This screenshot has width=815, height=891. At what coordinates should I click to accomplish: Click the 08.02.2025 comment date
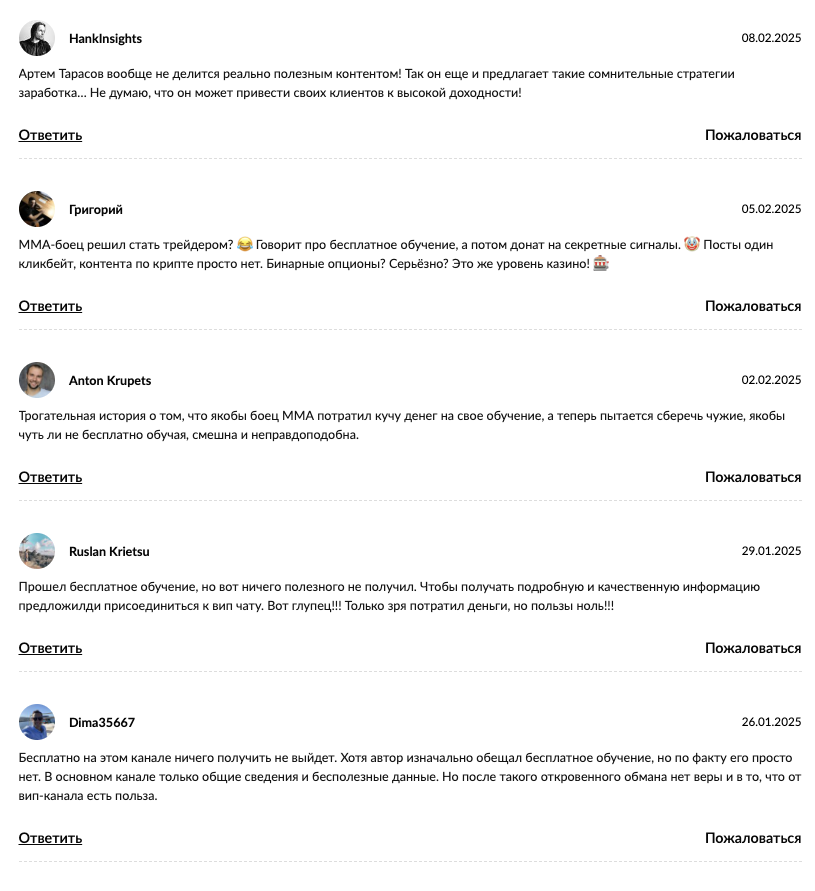click(x=771, y=38)
